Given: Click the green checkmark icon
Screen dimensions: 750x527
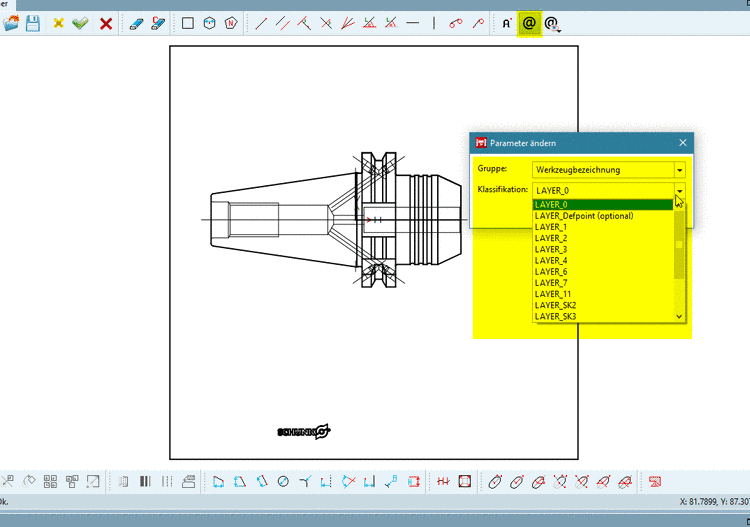Looking at the screenshot, I should (80, 23).
